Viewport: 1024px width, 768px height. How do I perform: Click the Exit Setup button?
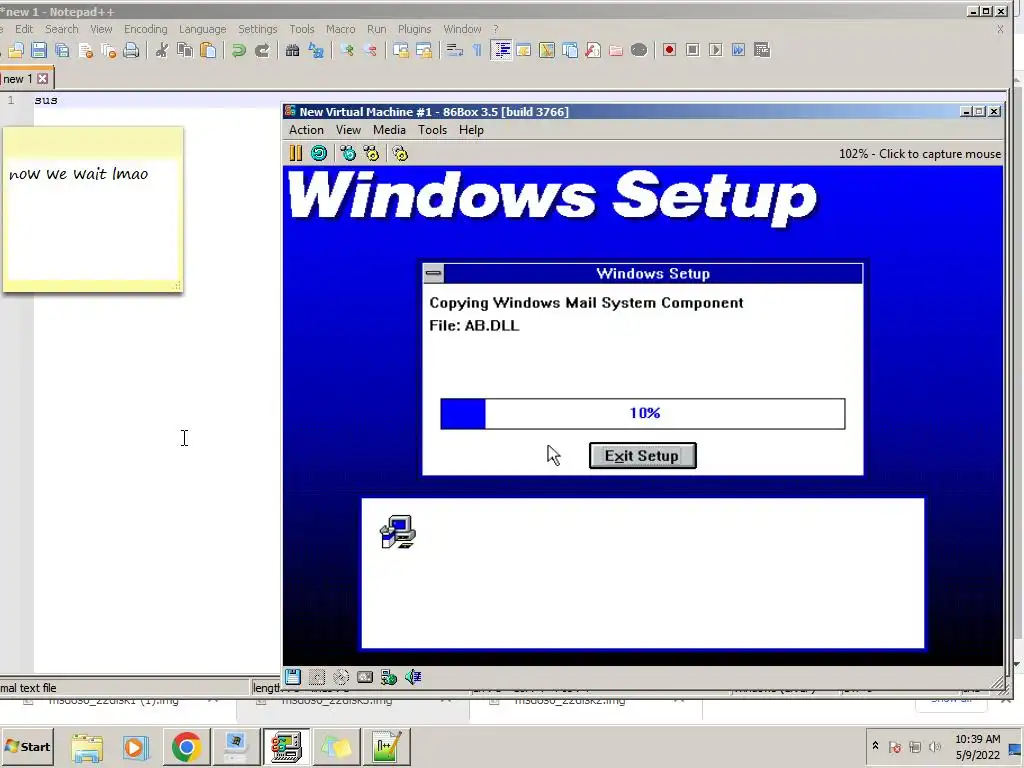643,456
